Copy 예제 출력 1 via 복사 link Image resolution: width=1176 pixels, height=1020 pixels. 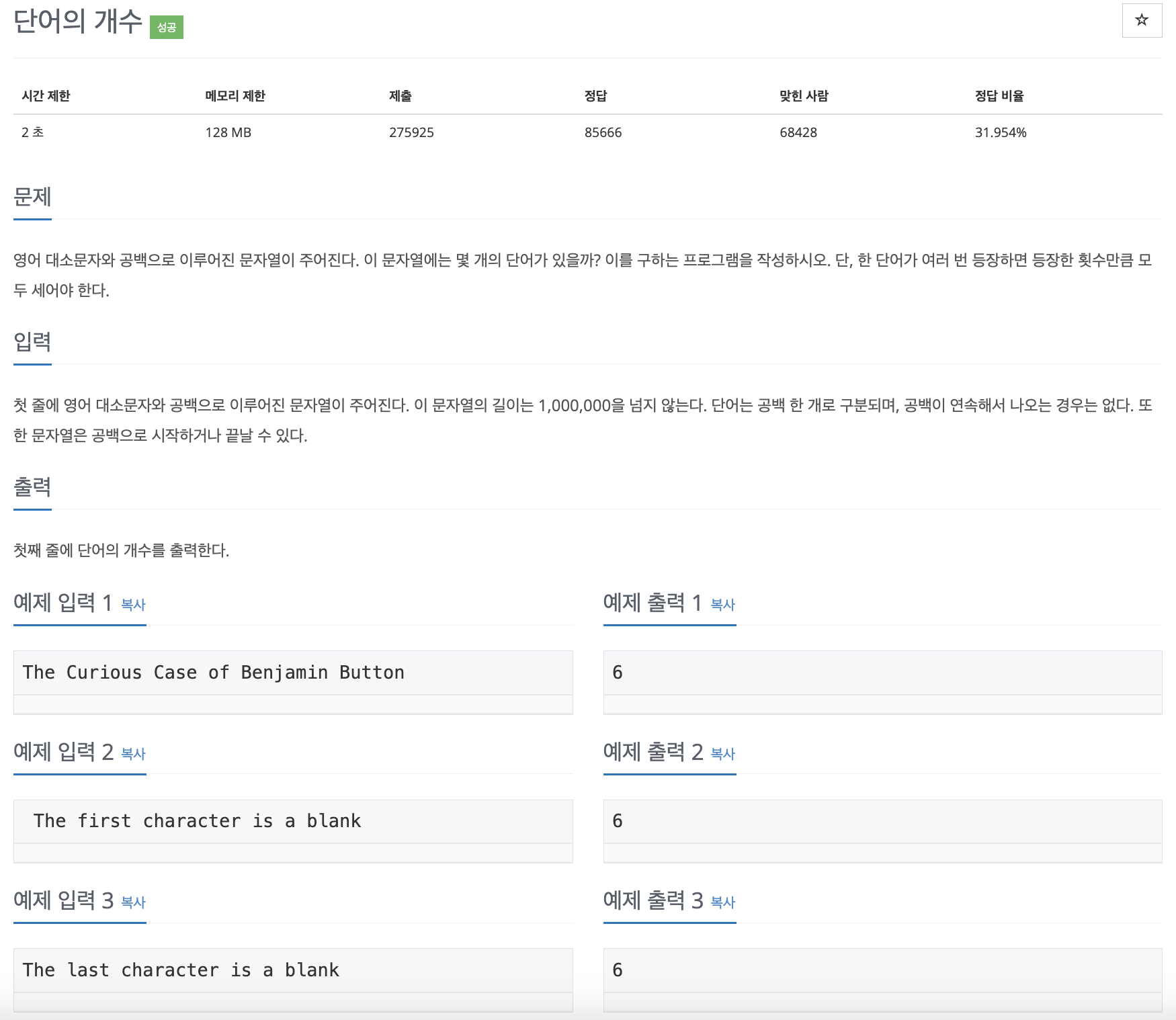[x=722, y=605]
